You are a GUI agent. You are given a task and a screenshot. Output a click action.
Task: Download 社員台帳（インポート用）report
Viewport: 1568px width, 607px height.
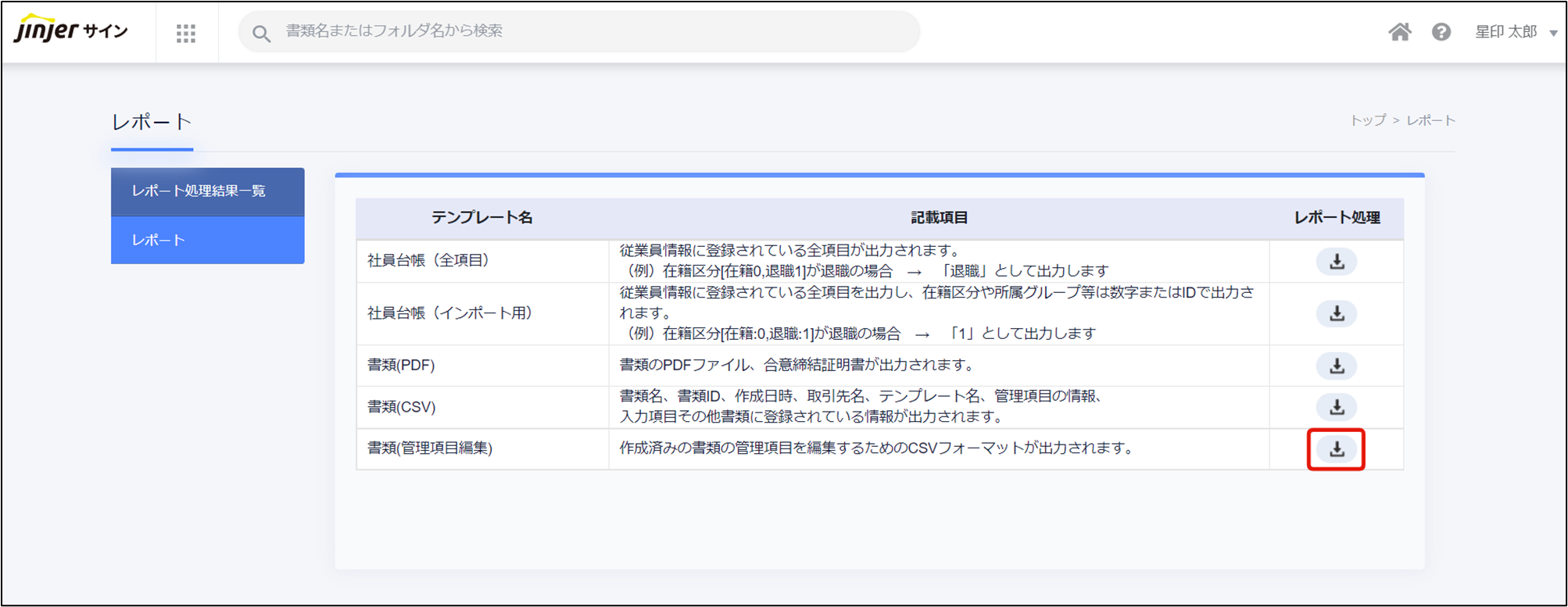pyautogui.click(x=1337, y=314)
